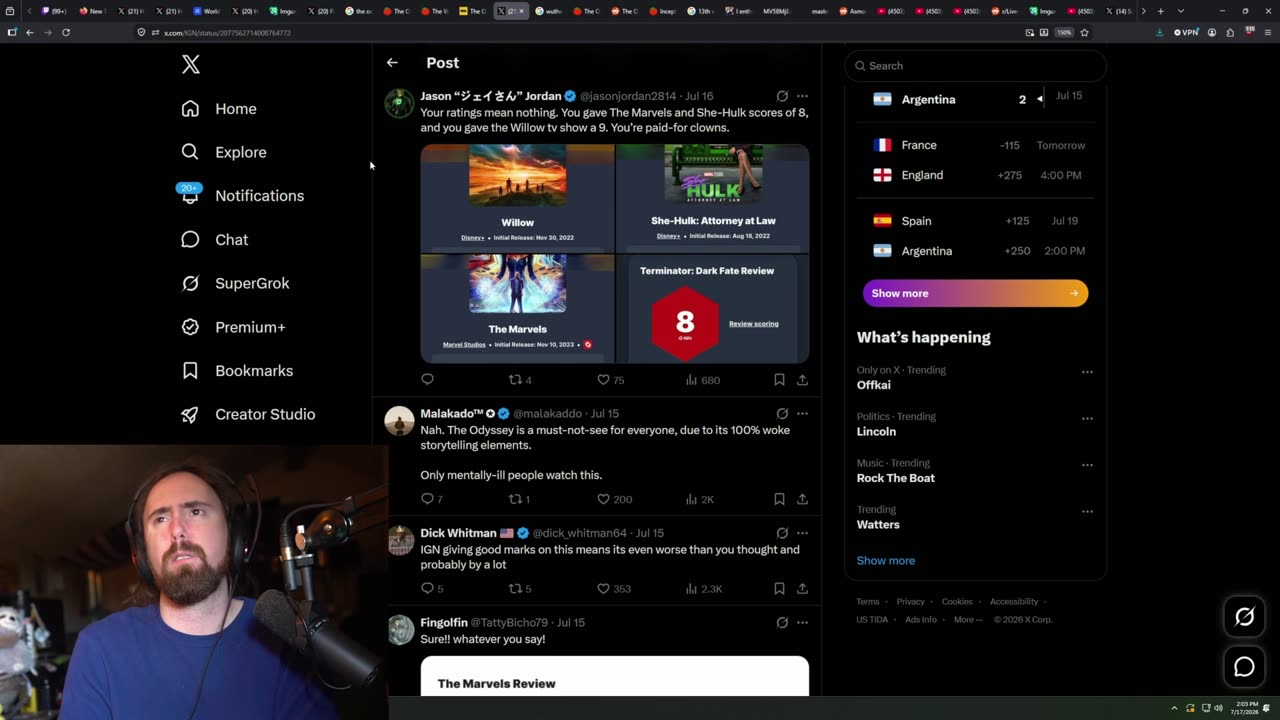This screenshot has height=720, width=1280.
Task: Reply to Jason Jordan's post
Action: click(x=427, y=380)
